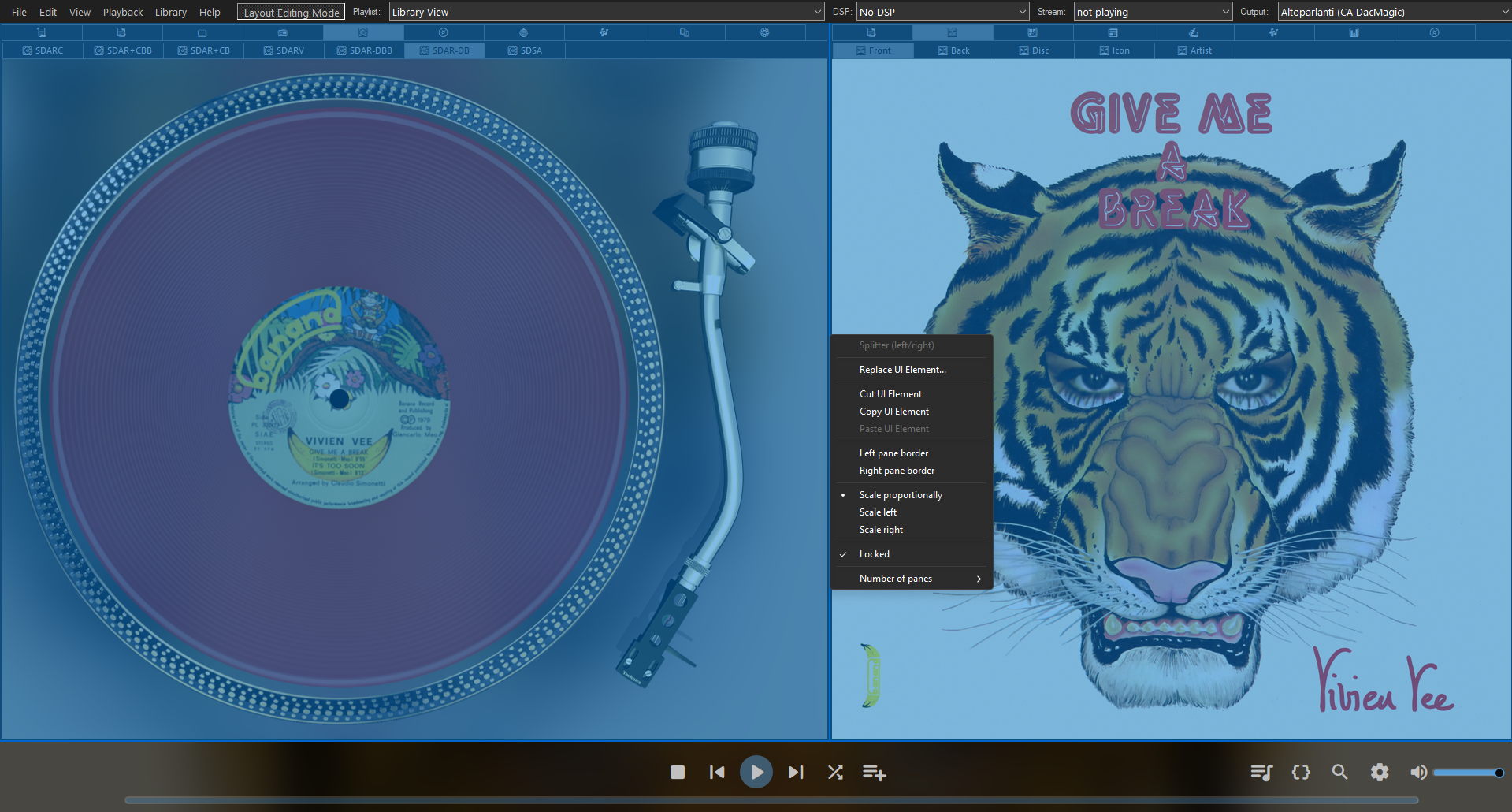Viewport: 1512px width, 812px height.
Task: Choose Cut UI Element in context menu
Action: coord(912,394)
